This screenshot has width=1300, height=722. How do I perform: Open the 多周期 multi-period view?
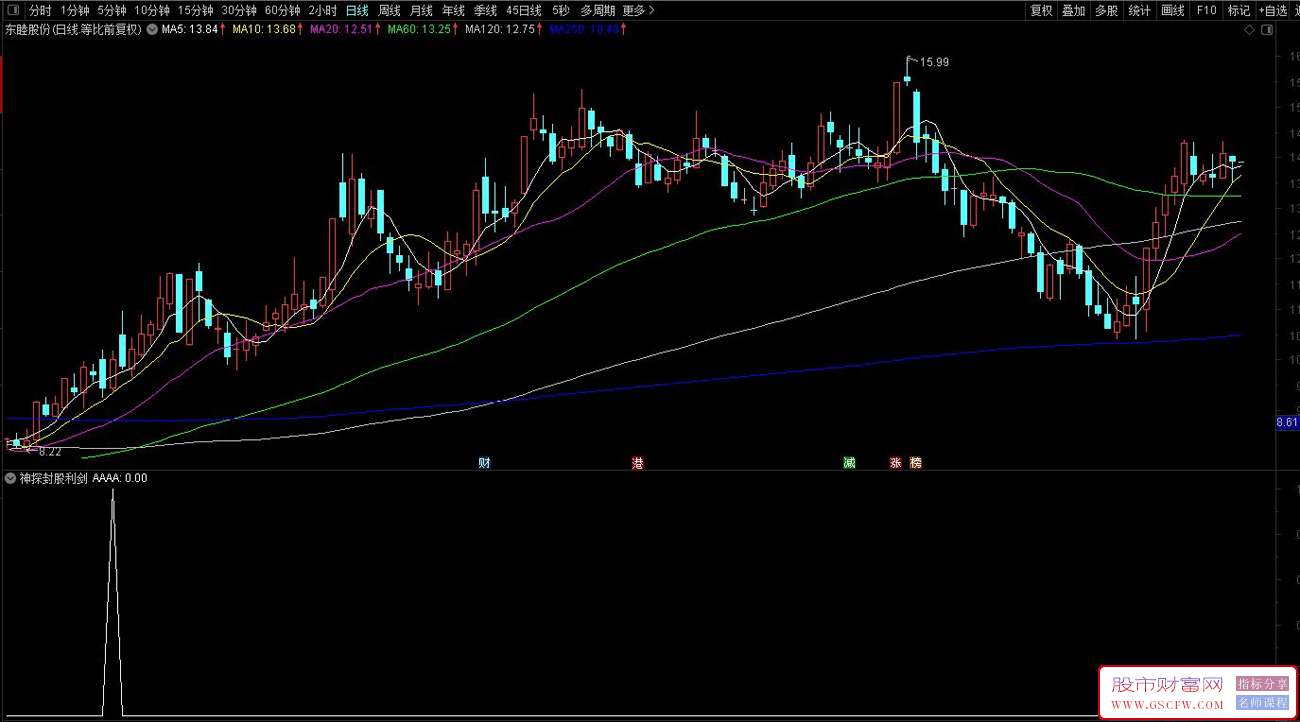(x=597, y=10)
